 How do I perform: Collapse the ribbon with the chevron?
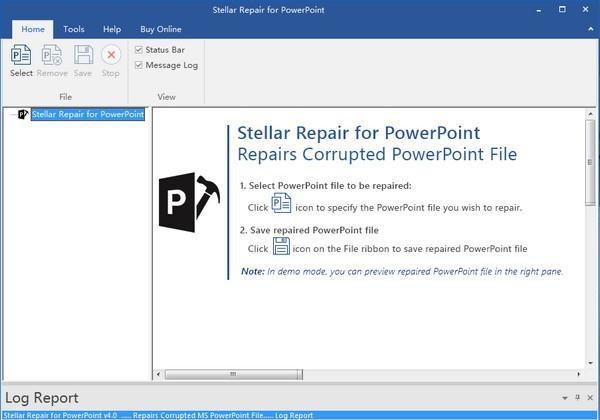(590, 29)
